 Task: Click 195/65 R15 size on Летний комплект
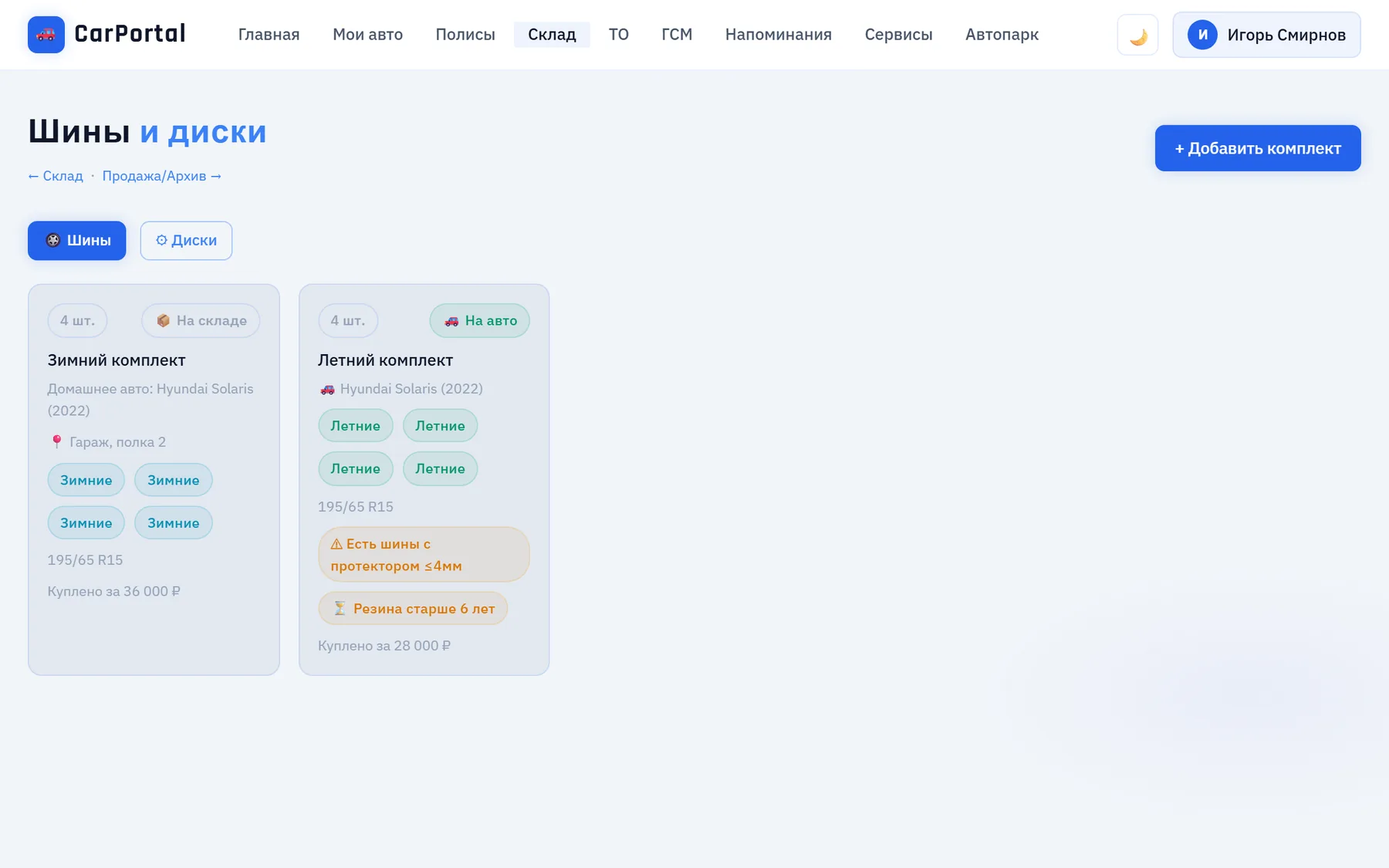[356, 507]
